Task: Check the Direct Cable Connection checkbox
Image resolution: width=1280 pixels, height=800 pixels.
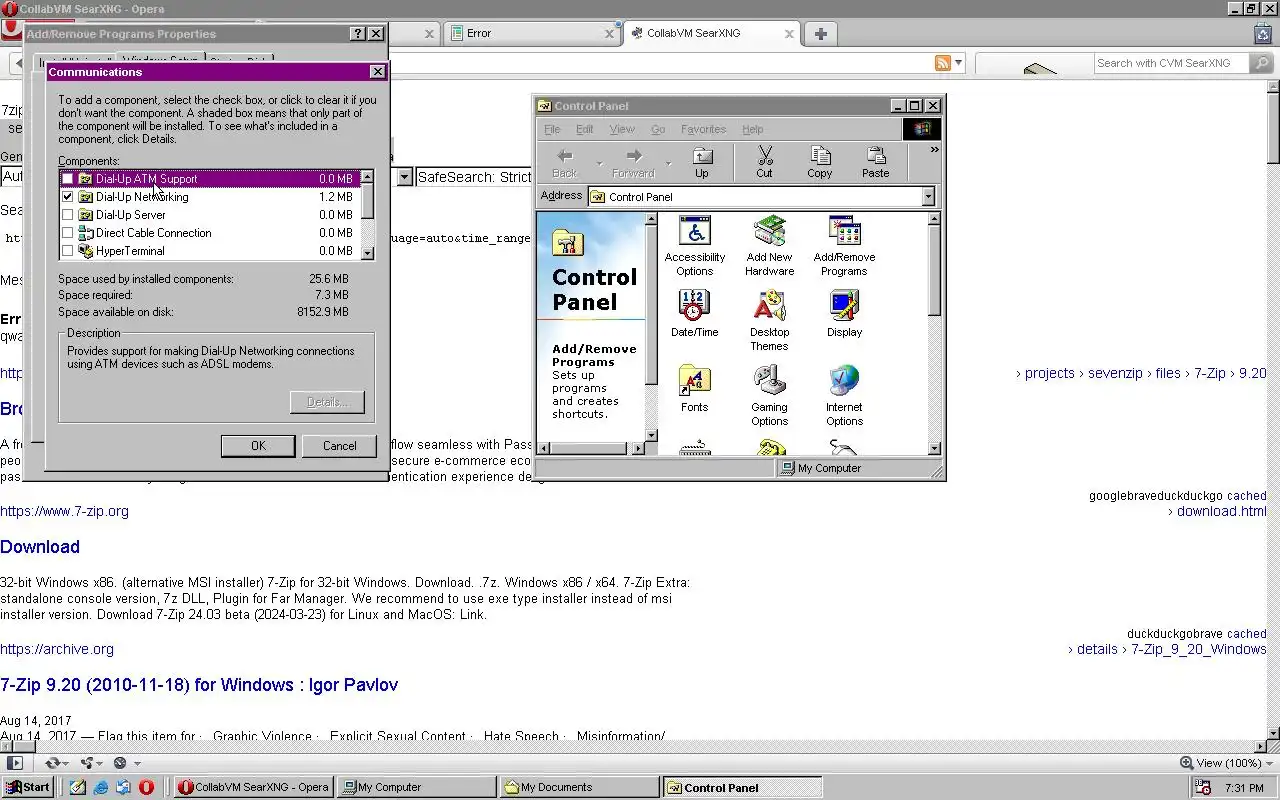Action: [x=68, y=233]
